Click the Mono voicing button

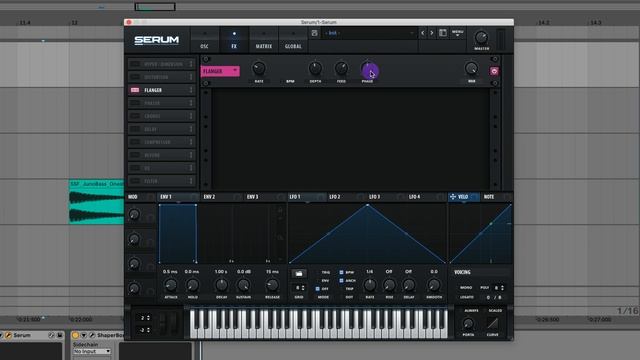[x=466, y=288]
